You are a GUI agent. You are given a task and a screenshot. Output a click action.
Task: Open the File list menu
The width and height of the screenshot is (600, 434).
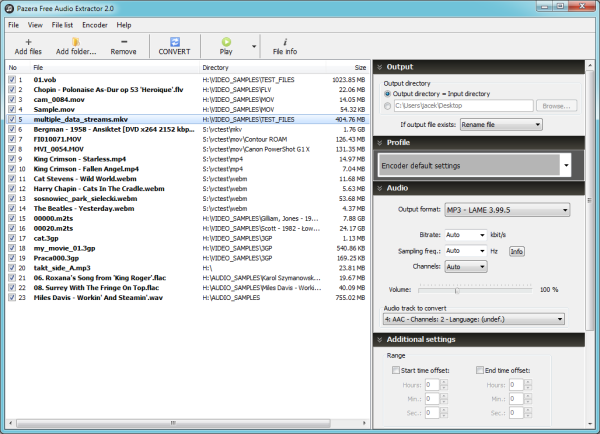coord(62,25)
